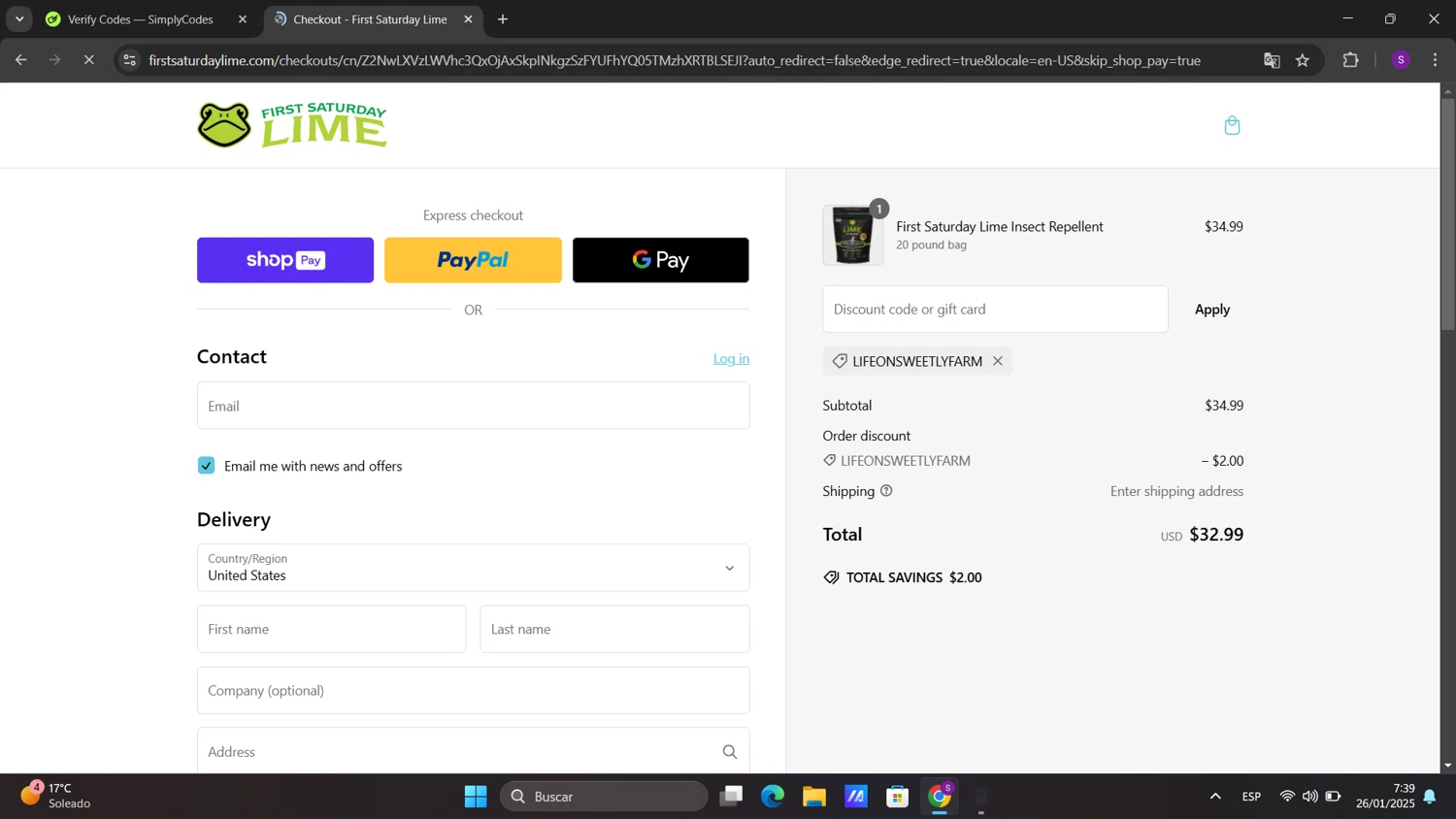Click the browser address bar URL
This screenshot has width=1456, height=819.
[x=675, y=60]
